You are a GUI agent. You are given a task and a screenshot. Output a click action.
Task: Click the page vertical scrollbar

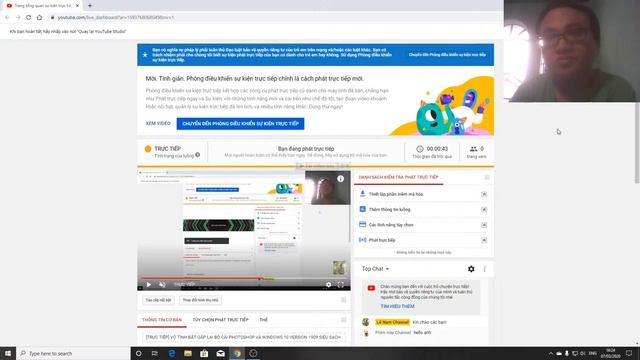point(637,143)
